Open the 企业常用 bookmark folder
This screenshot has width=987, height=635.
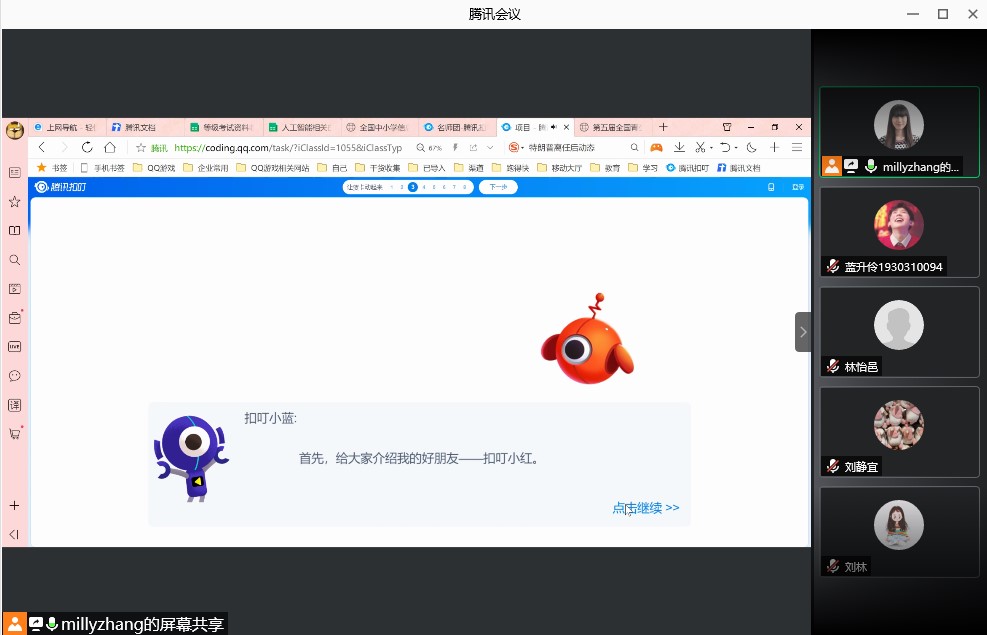[206, 168]
